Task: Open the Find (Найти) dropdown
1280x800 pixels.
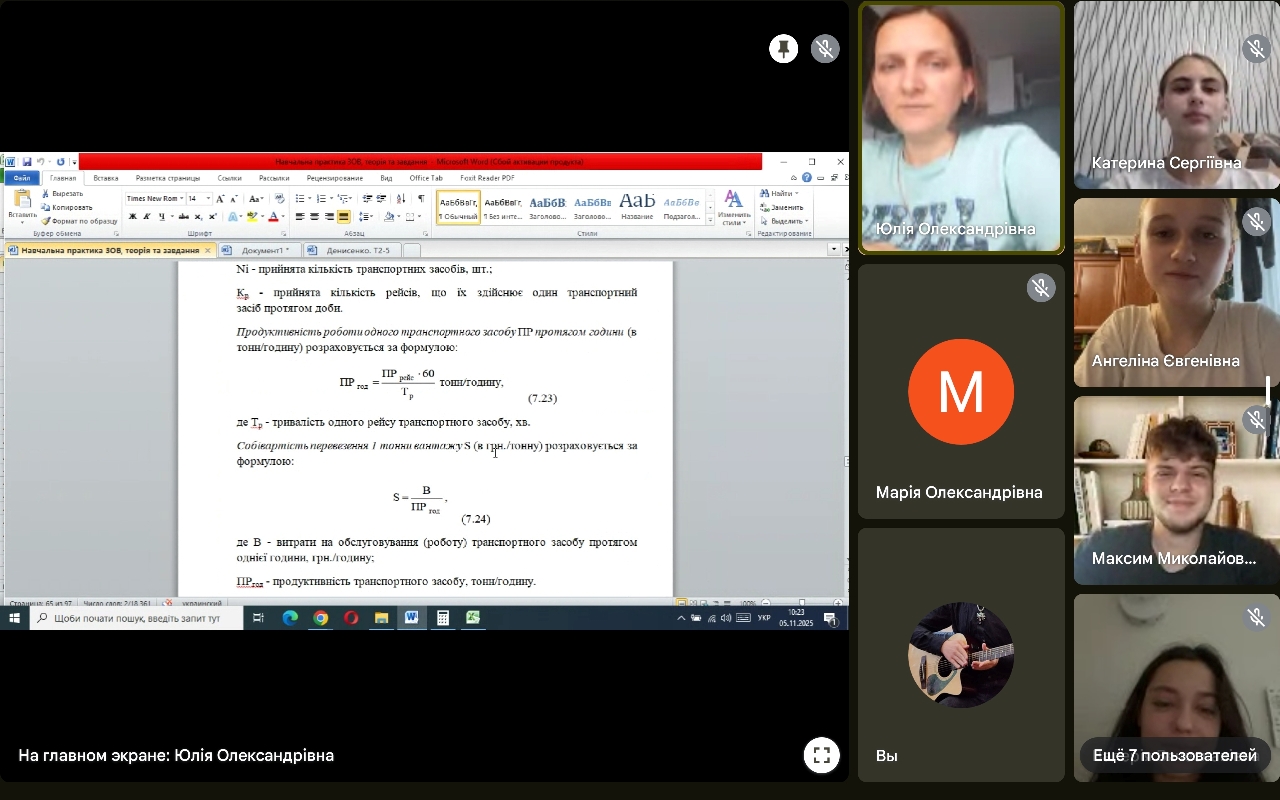Action: (x=778, y=194)
